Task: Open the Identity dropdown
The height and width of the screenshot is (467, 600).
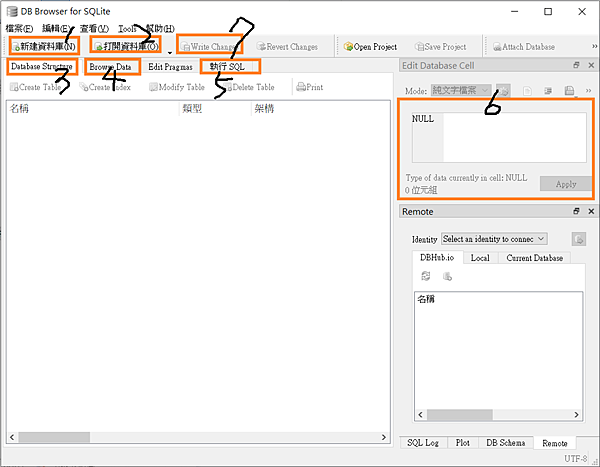Action: 494,239
